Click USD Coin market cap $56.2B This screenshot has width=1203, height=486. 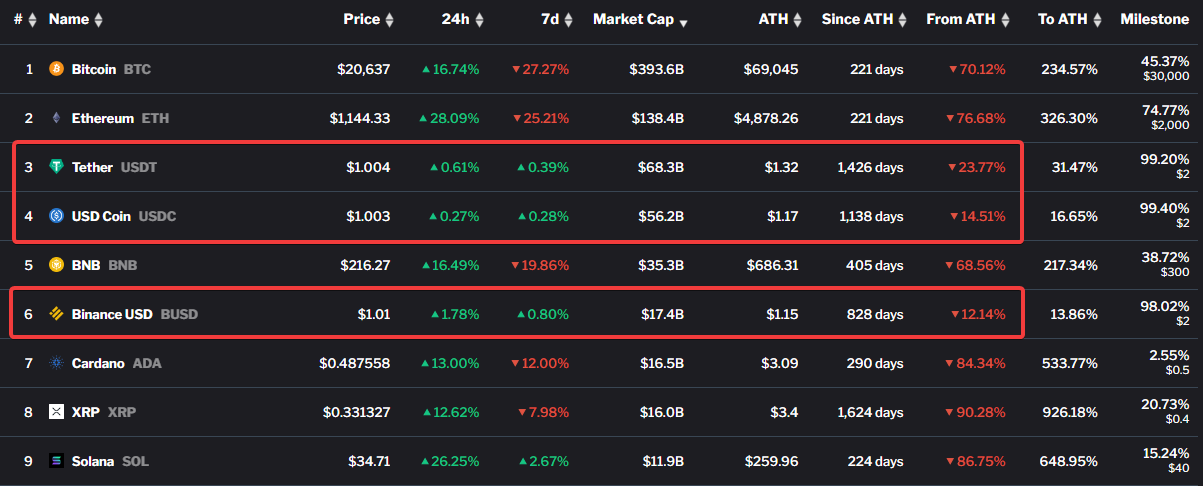pyautogui.click(x=661, y=216)
